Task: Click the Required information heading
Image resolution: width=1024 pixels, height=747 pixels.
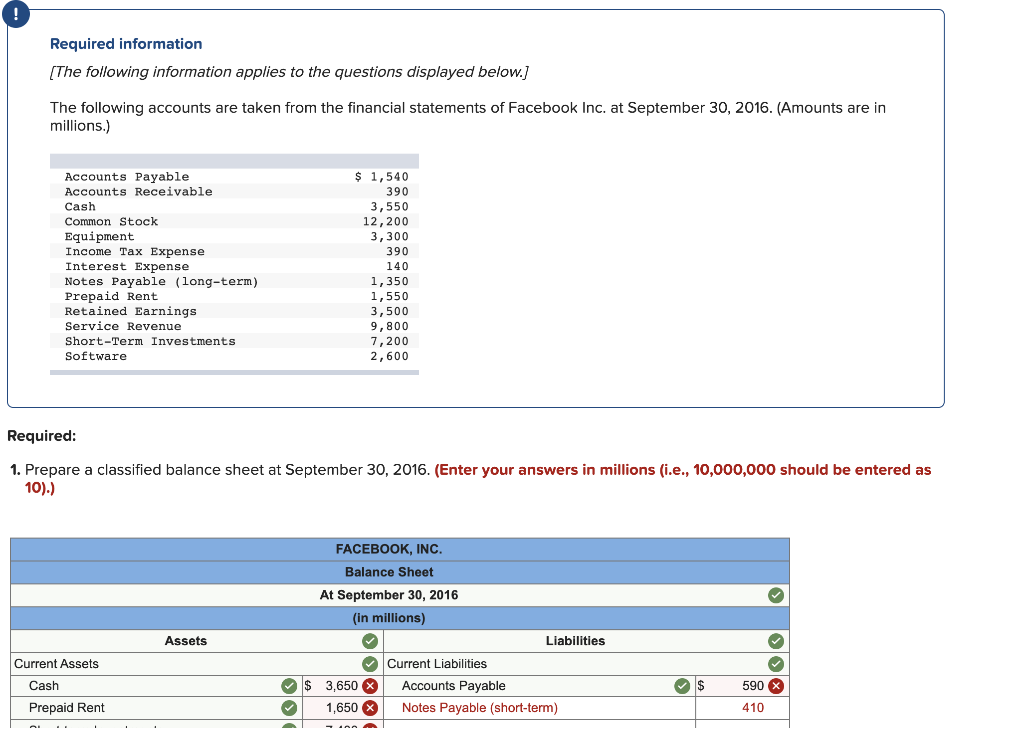Action: (126, 44)
